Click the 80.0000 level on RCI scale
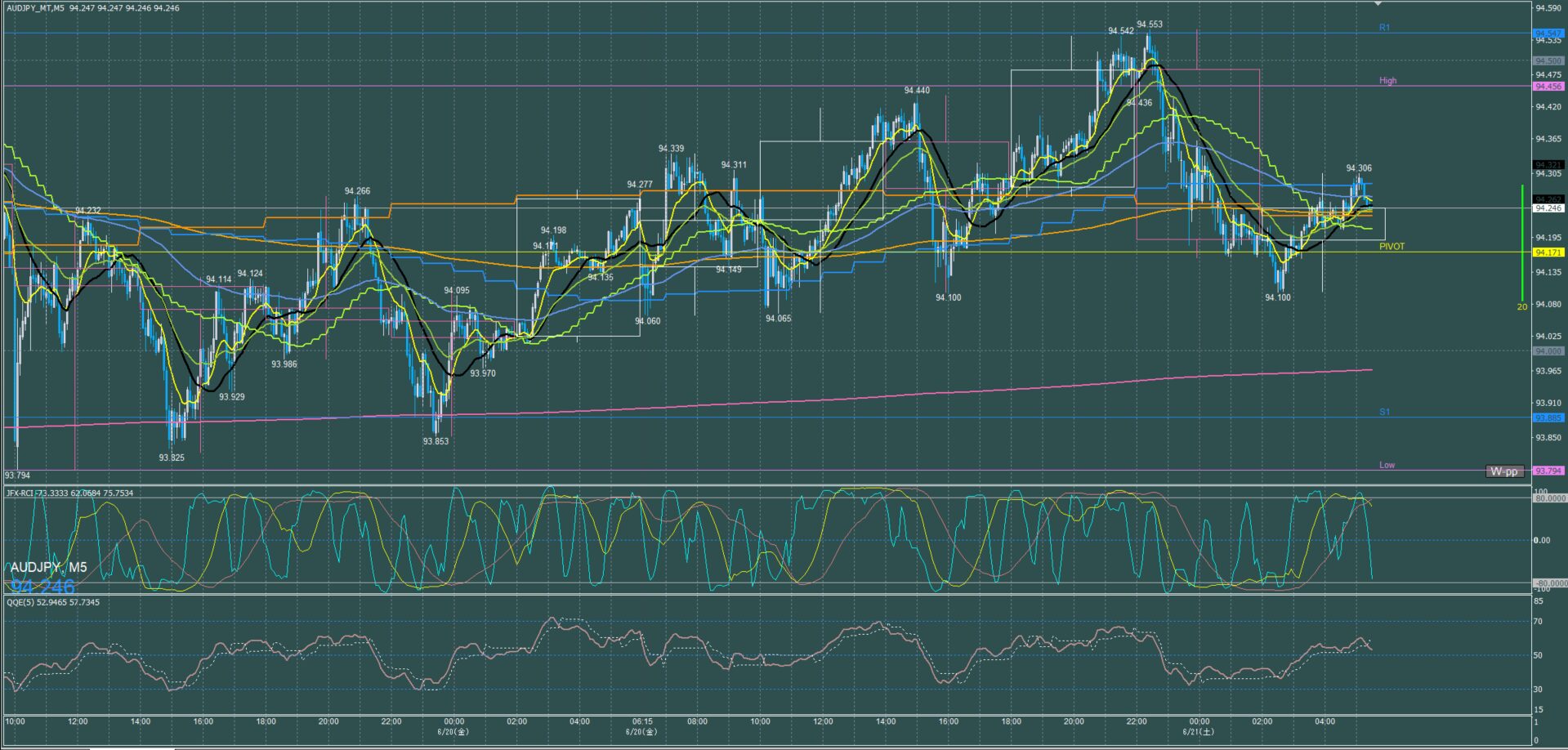Viewport: 1568px width, 750px height. (1550, 498)
